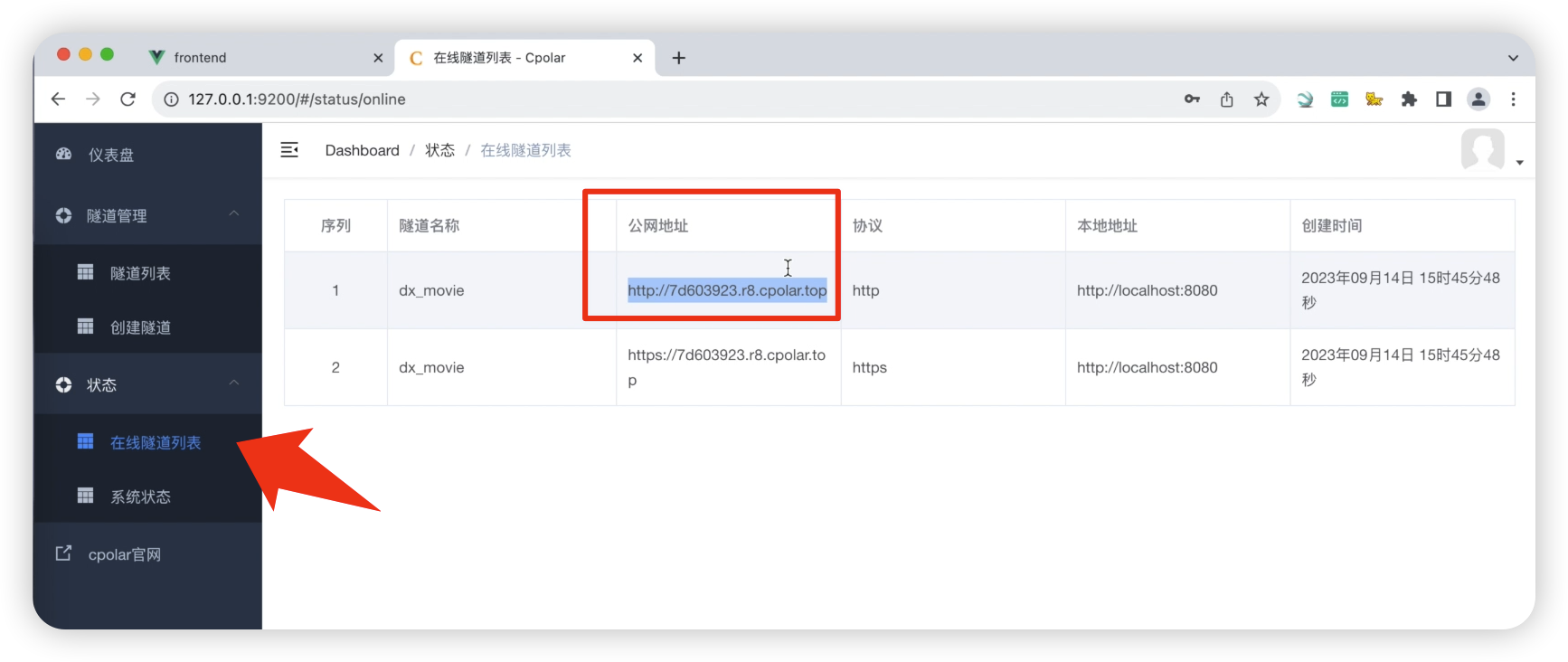Open the Chrome profile icon
This screenshot has height=662, width=1568.
point(1478,99)
